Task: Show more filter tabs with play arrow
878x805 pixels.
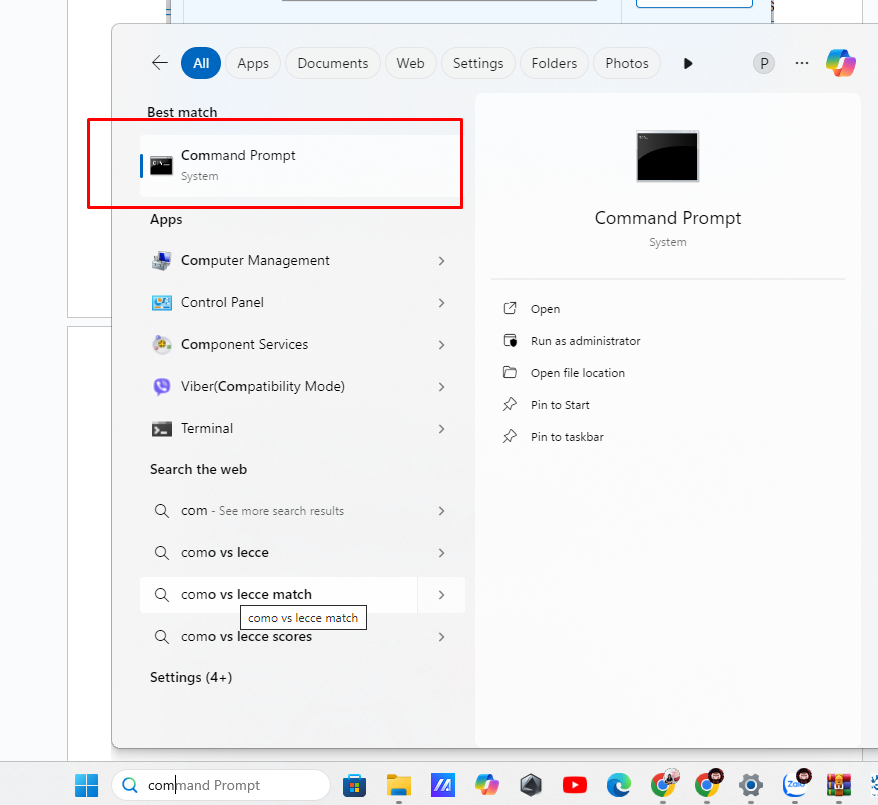Action: coord(688,63)
